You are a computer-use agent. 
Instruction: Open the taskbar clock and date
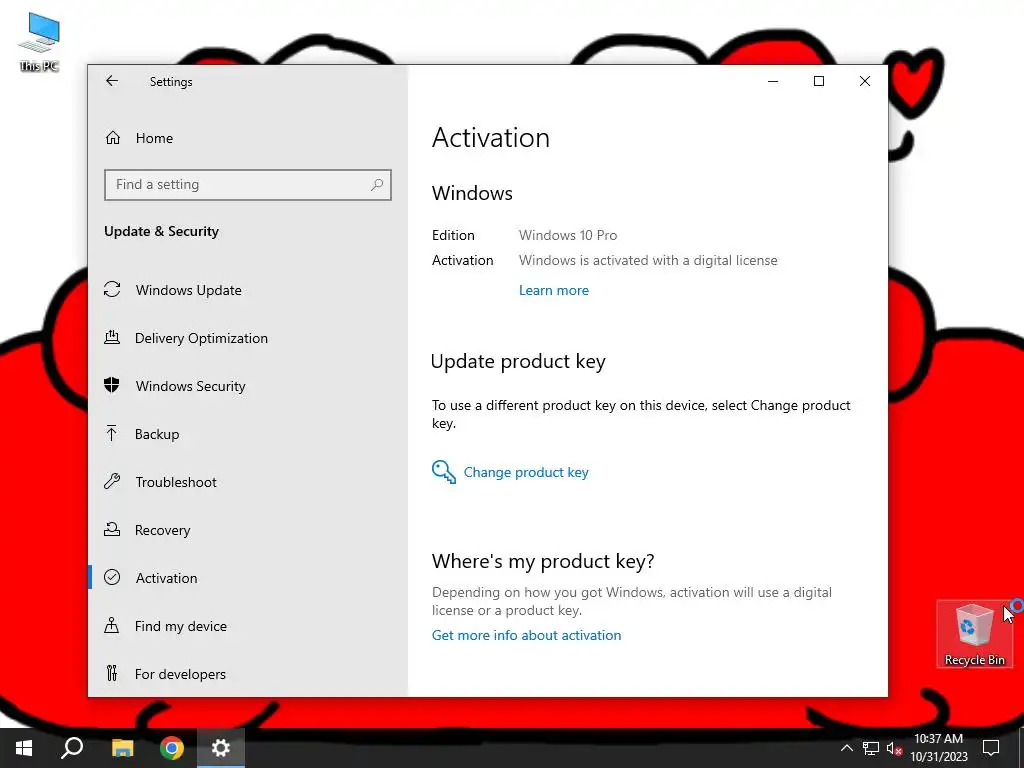(x=938, y=748)
